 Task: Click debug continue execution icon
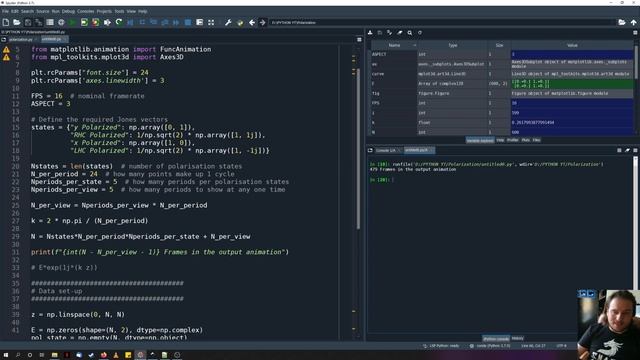pos(176,22)
